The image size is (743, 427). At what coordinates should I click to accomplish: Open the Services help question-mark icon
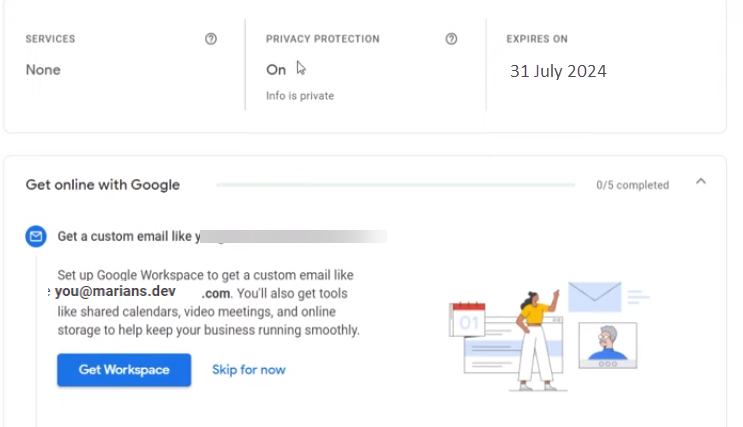coord(211,39)
